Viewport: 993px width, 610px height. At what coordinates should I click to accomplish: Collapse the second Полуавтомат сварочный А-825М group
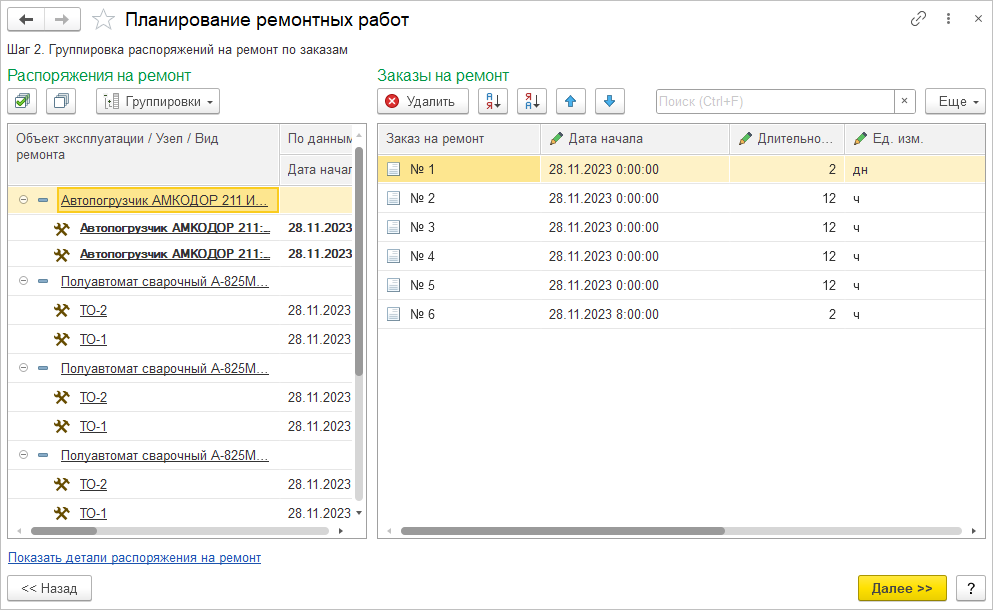[x=23, y=368]
